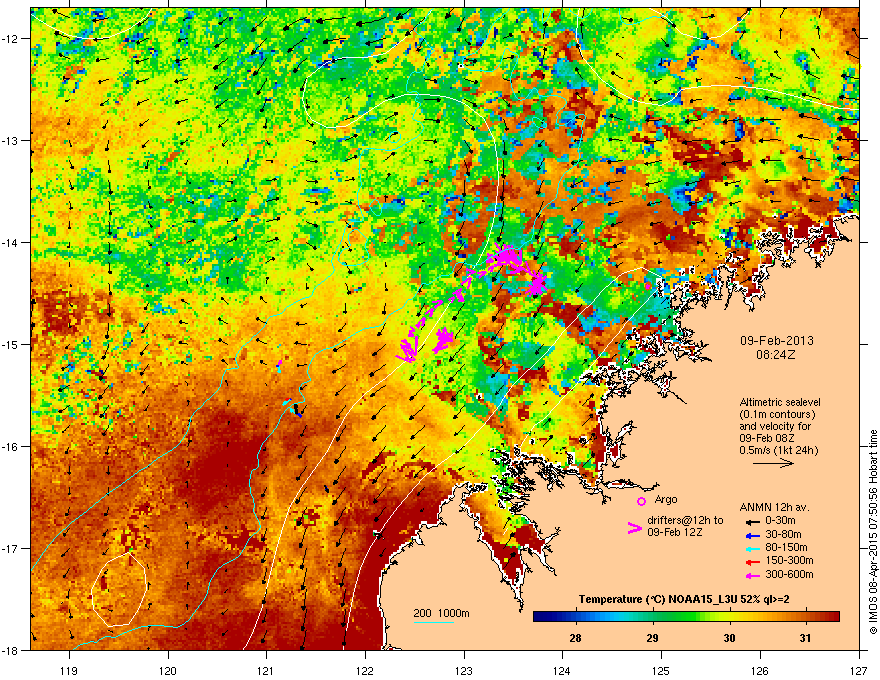Click the latitude axis label -17
This screenshot has width=880, height=680.
(x=10, y=548)
